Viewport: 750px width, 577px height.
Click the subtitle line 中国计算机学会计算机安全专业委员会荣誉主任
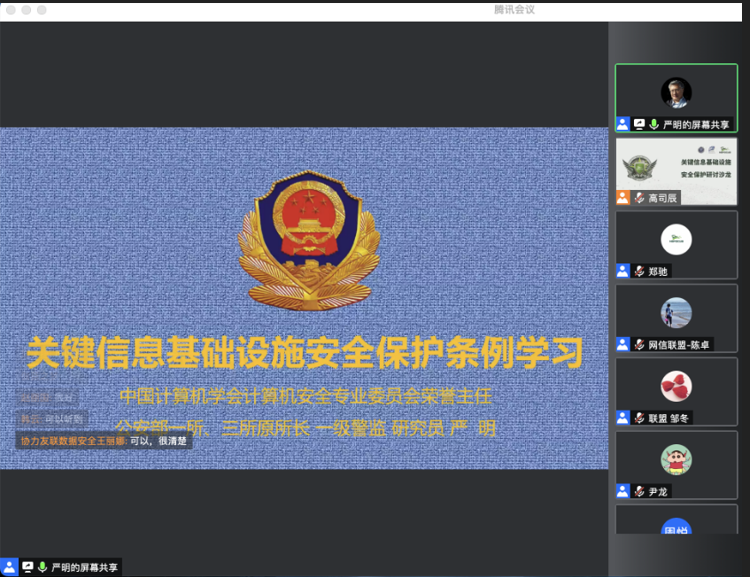(306, 396)
